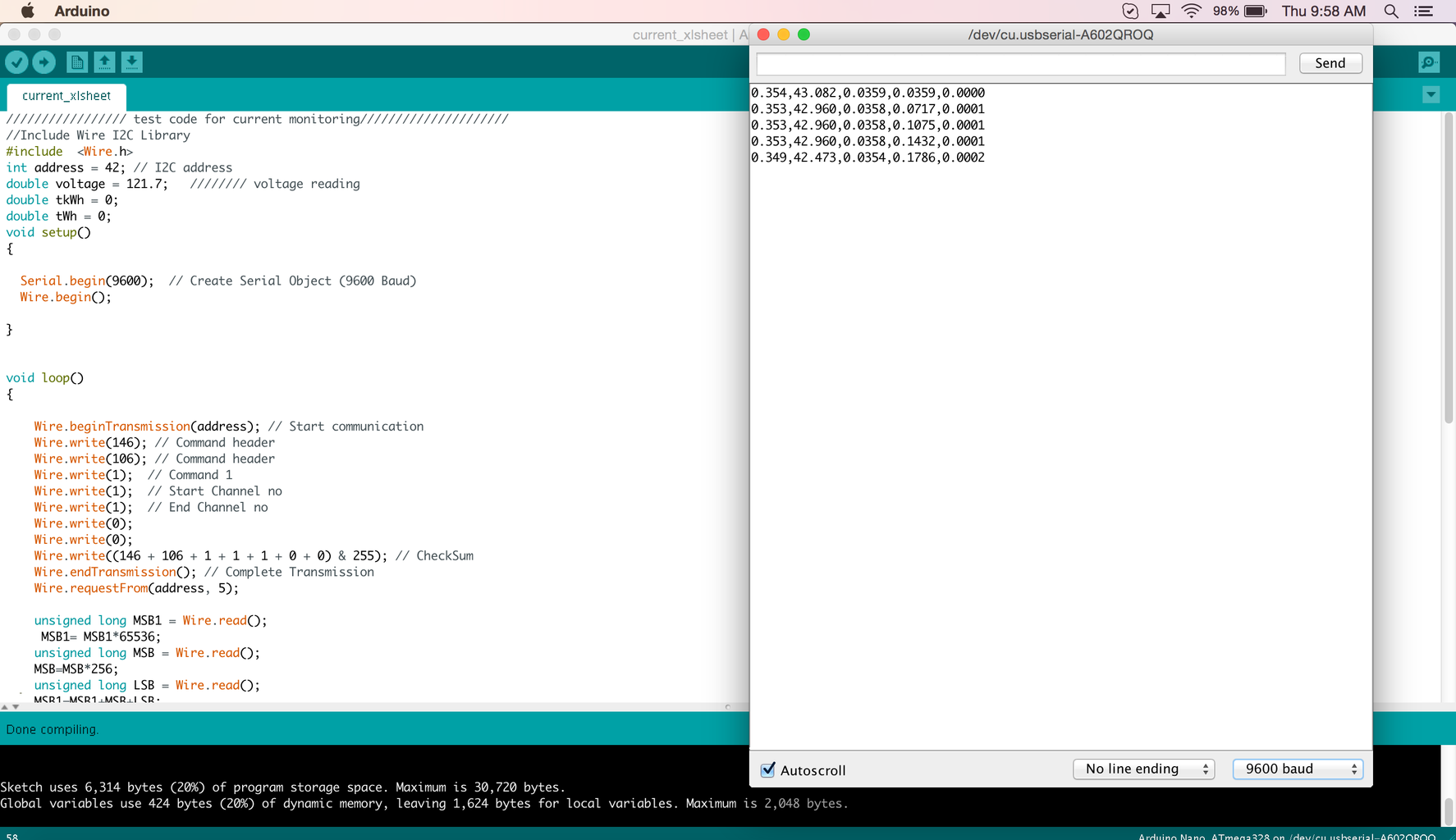
Task: Toggle the Autoscroll checkbox
Action: coord(768,769)
